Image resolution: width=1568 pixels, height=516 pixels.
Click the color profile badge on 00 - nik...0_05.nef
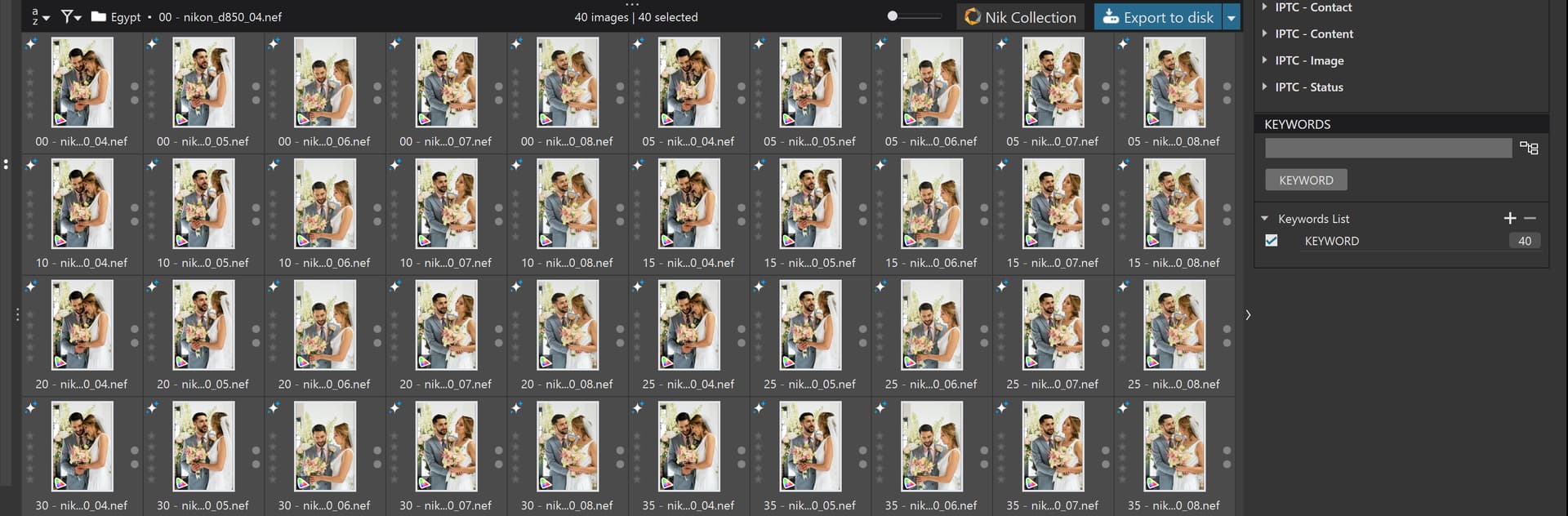point(181,119)
